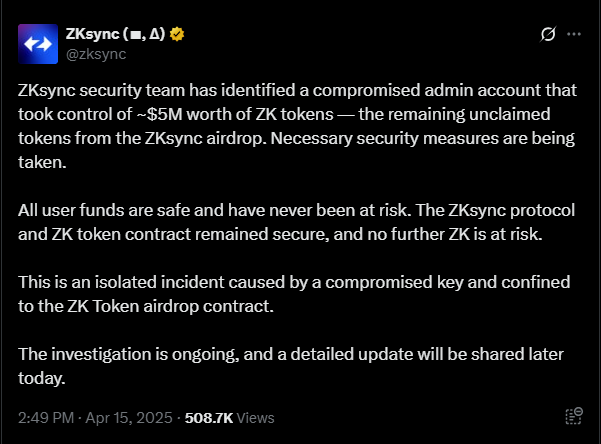Click the delta symbol in the display name
601x444 pixels.
(154, 34)
